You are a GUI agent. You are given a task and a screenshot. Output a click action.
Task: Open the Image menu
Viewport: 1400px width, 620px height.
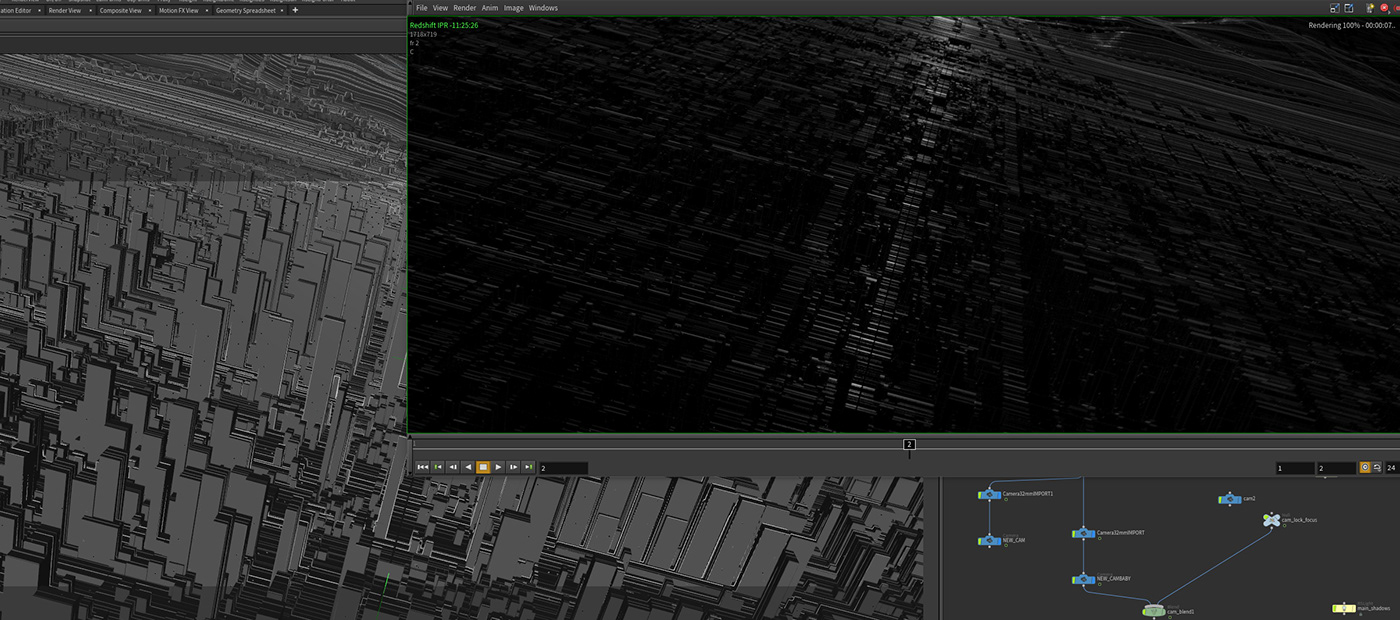514,8
